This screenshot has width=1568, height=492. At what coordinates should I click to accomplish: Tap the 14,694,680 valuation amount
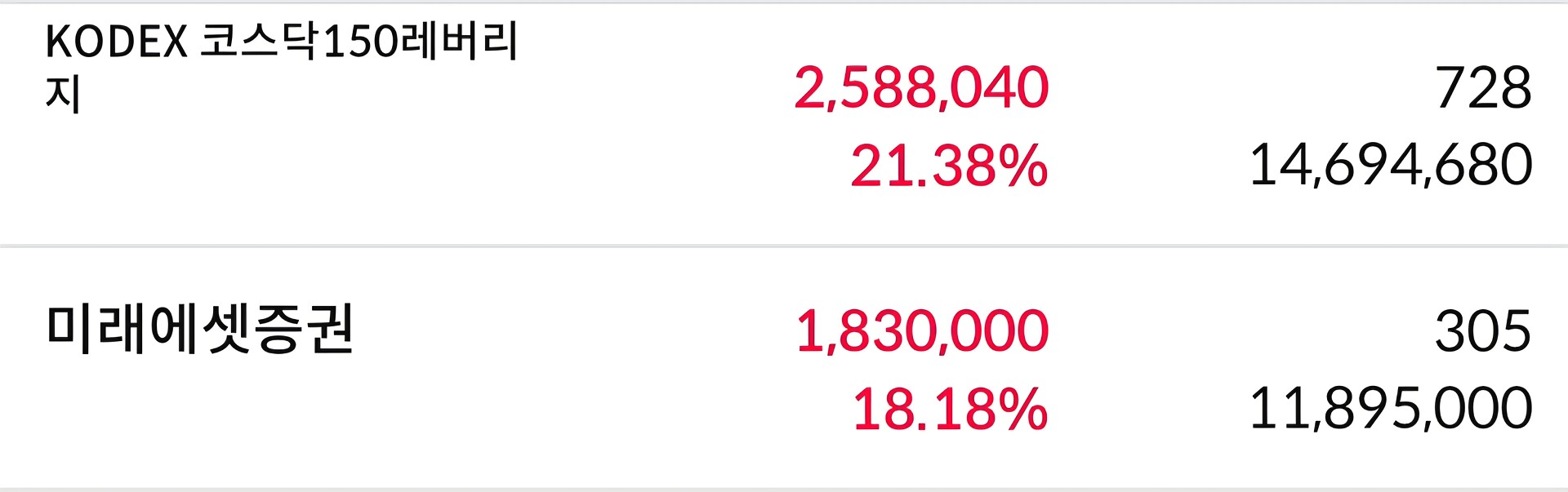click(1391, 166)
